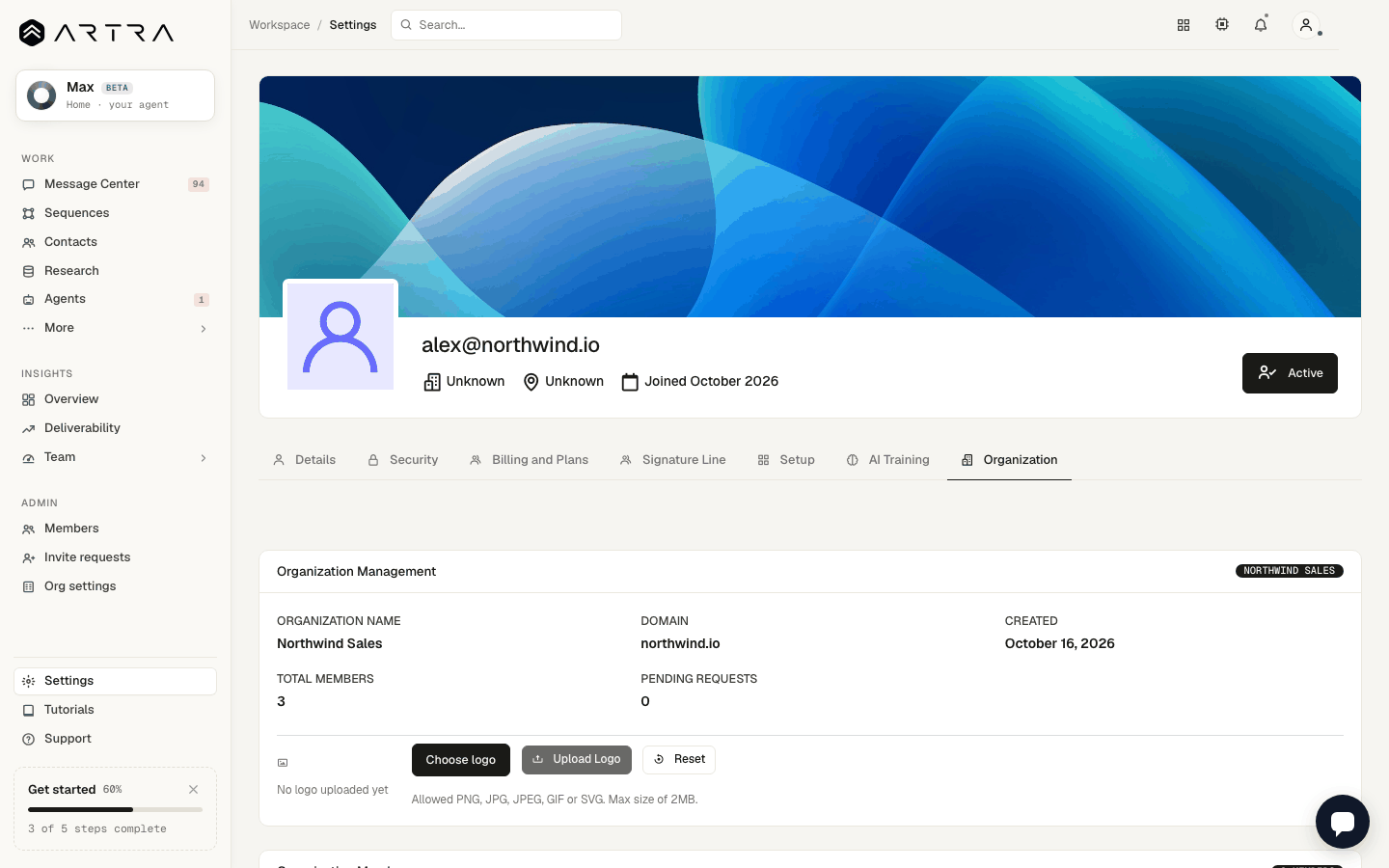Open Contacts in sidebar
Screen dimensions: 1389x868
[116, 242]
